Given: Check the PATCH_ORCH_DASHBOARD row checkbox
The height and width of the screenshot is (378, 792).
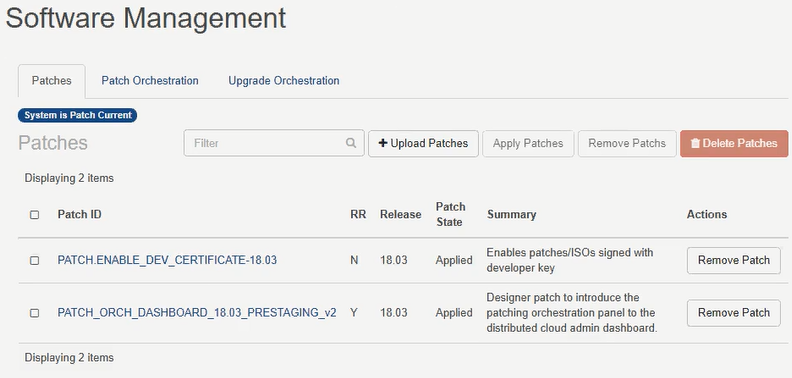Looking at the screenshot, I should coord(34,313).
